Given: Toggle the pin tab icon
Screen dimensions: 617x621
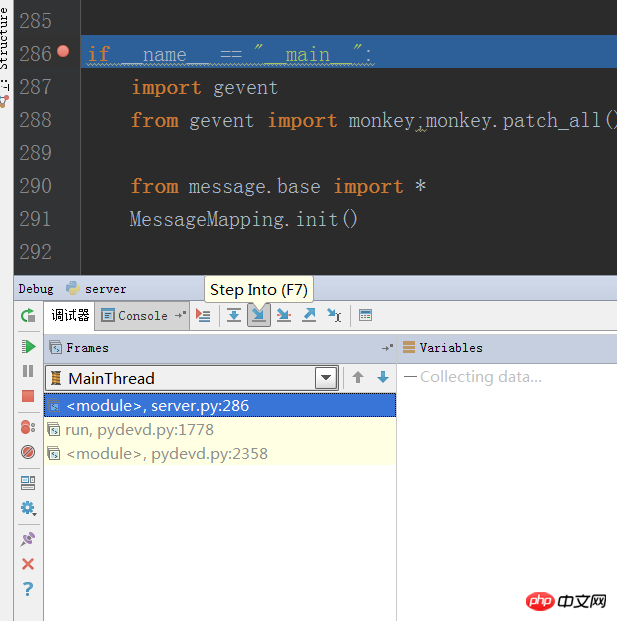Looking at the screenshot, I should [28, 539].
